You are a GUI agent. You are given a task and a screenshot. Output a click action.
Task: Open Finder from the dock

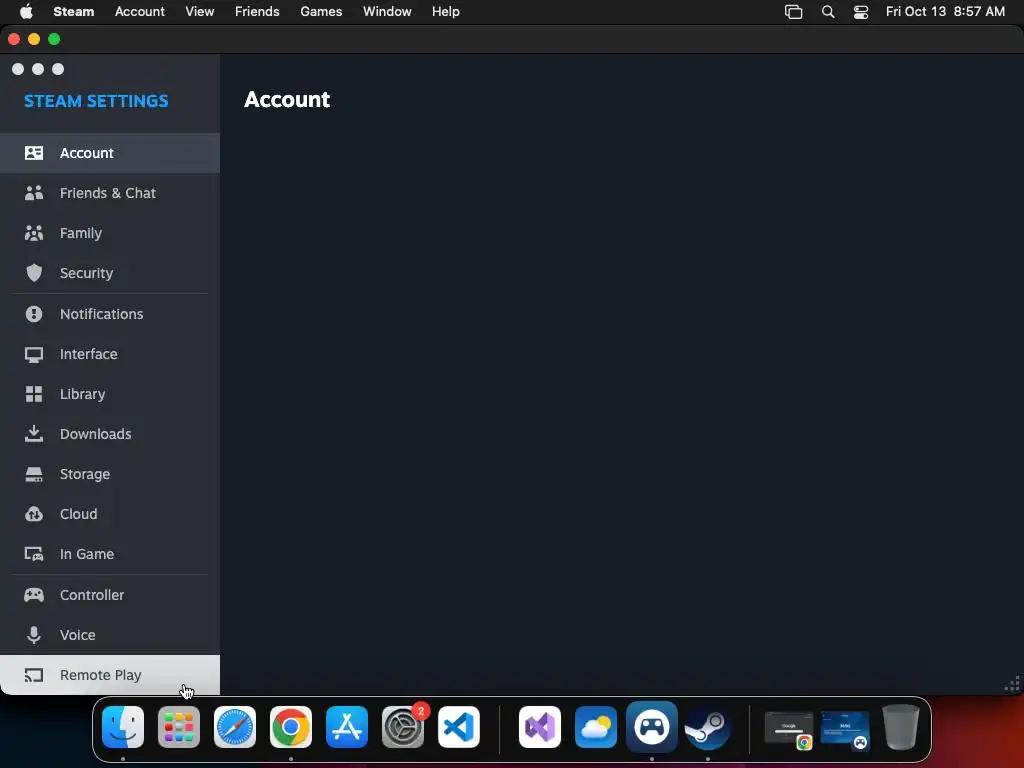[x=123, y=727]
